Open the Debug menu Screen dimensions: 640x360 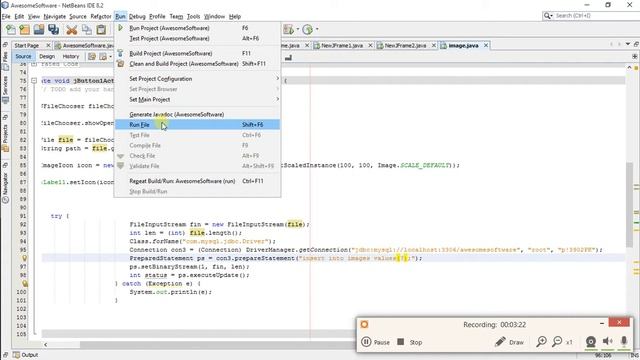[x=137, y=16]
